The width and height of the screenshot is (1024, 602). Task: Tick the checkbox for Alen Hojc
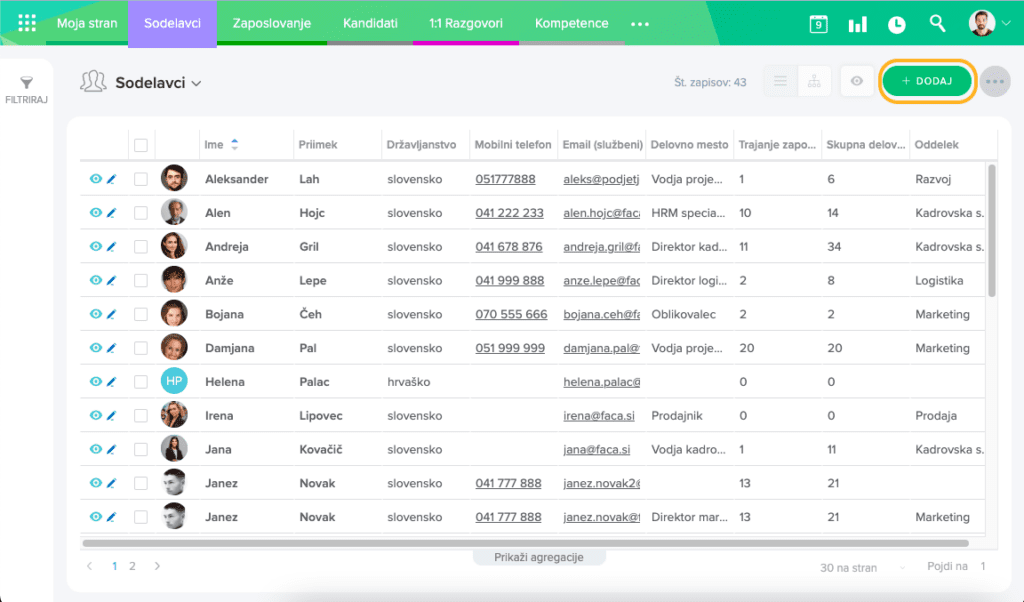pos(141,213)
